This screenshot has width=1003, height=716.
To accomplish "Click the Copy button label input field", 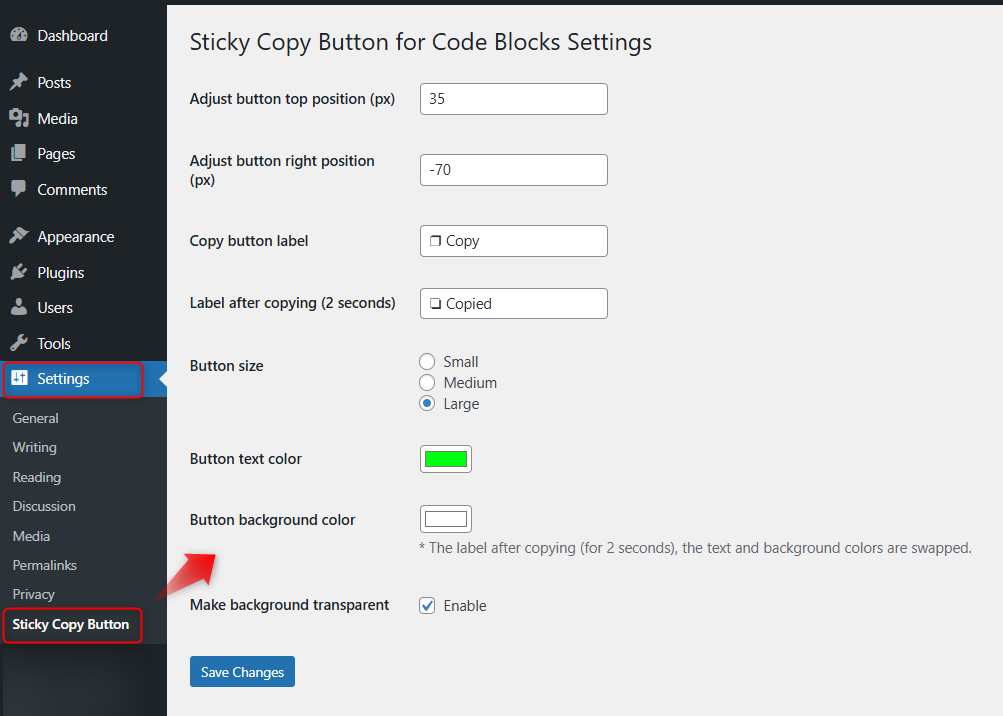I will (x=513, y=241).
